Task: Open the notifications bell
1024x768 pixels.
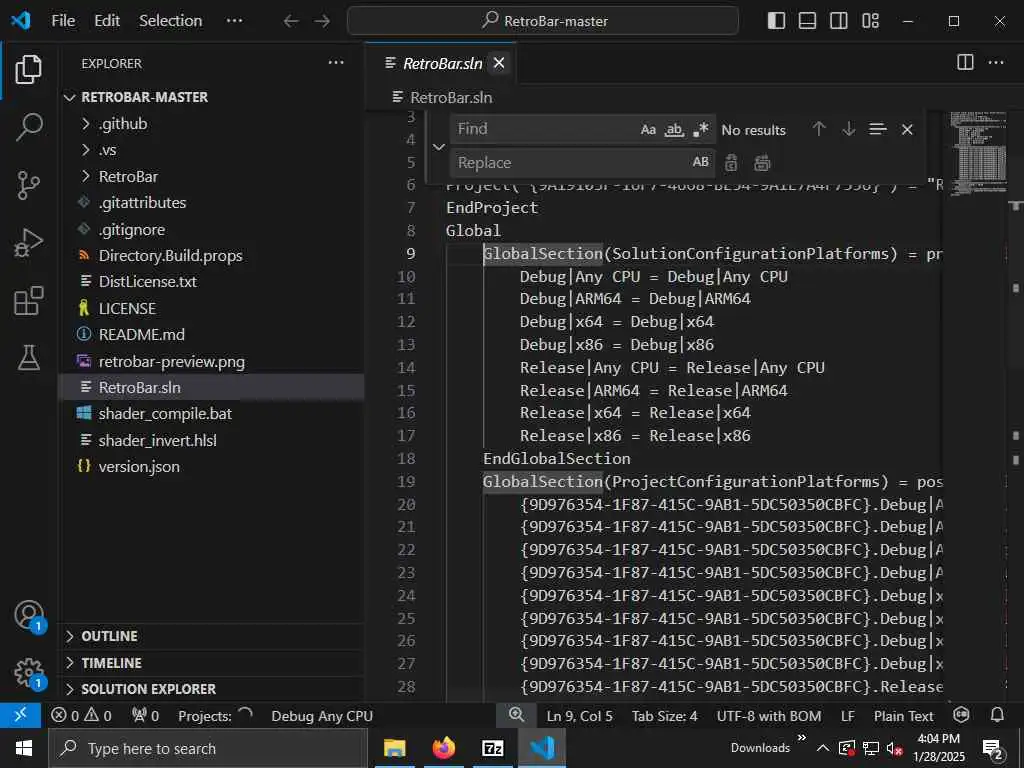Action: (997, 715)
